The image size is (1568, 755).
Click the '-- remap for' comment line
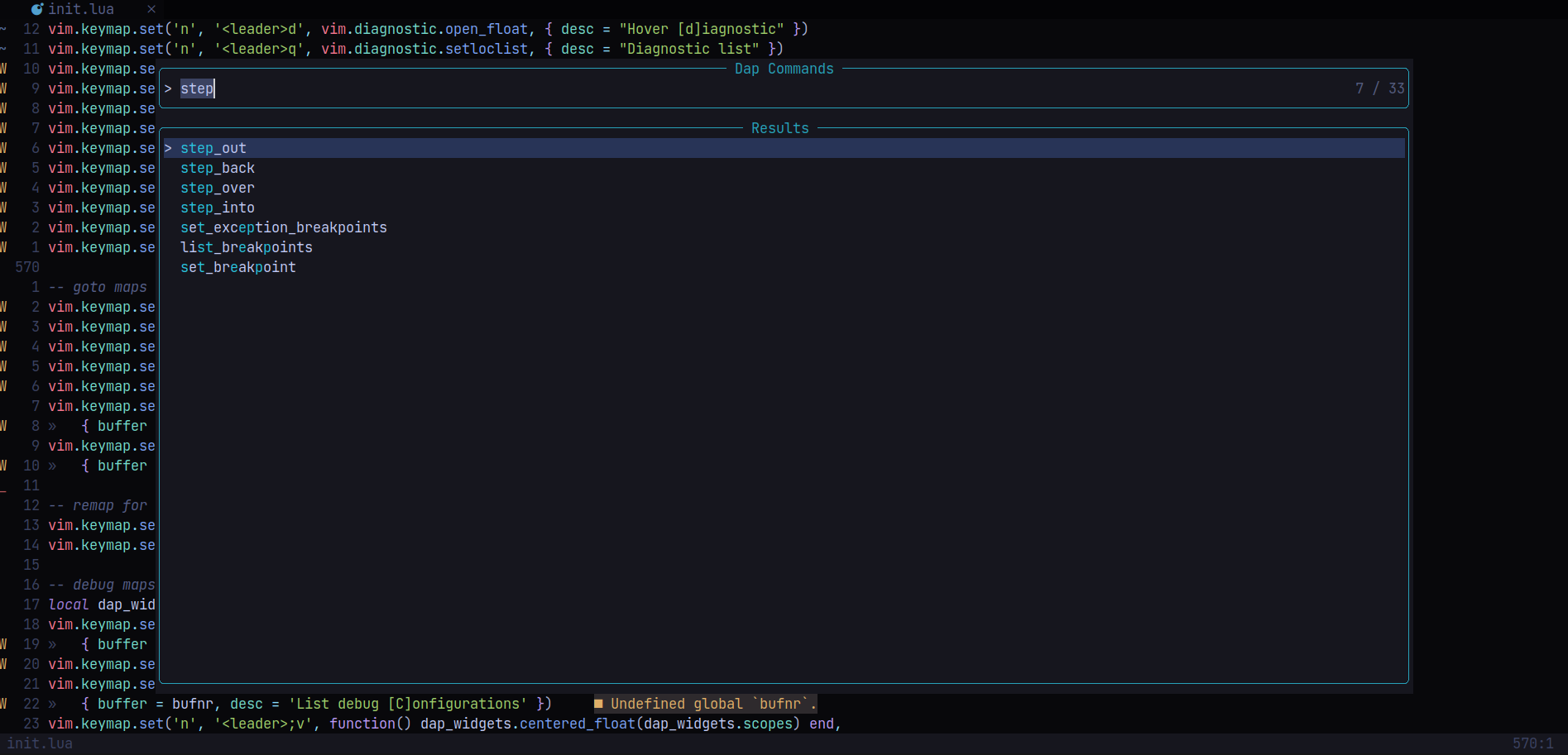point(98,505)
